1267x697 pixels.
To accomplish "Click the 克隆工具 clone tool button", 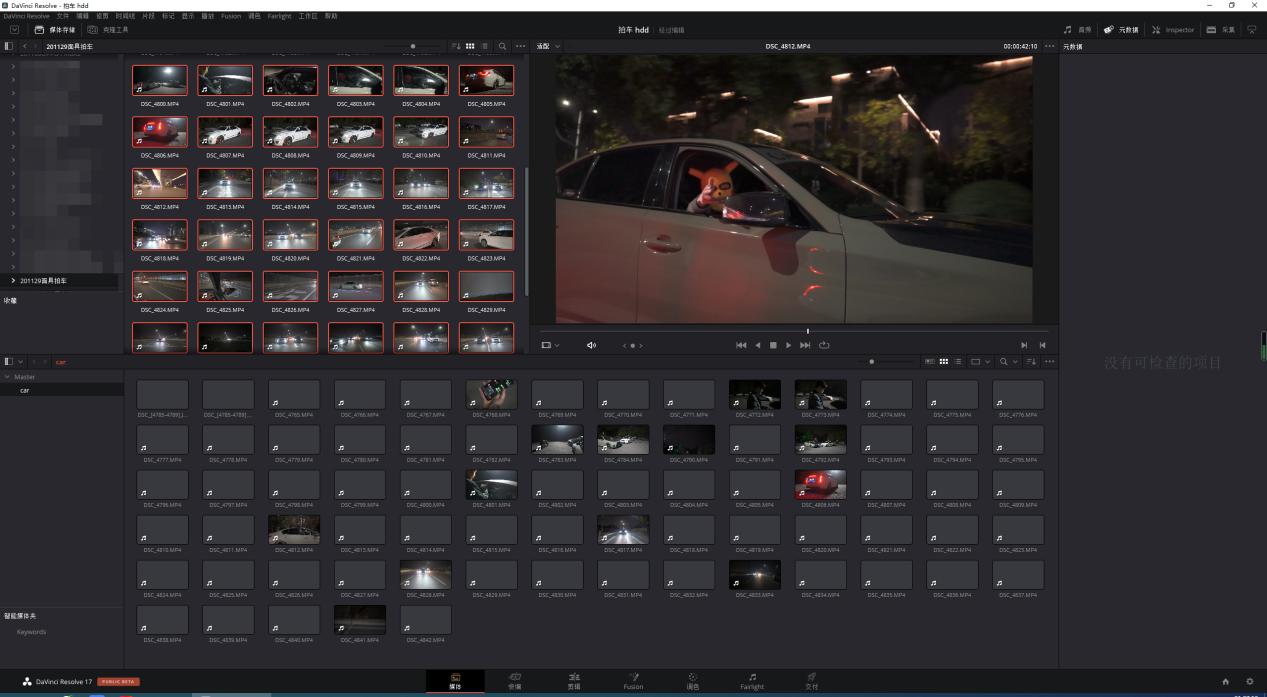I will tap(108, 30).
